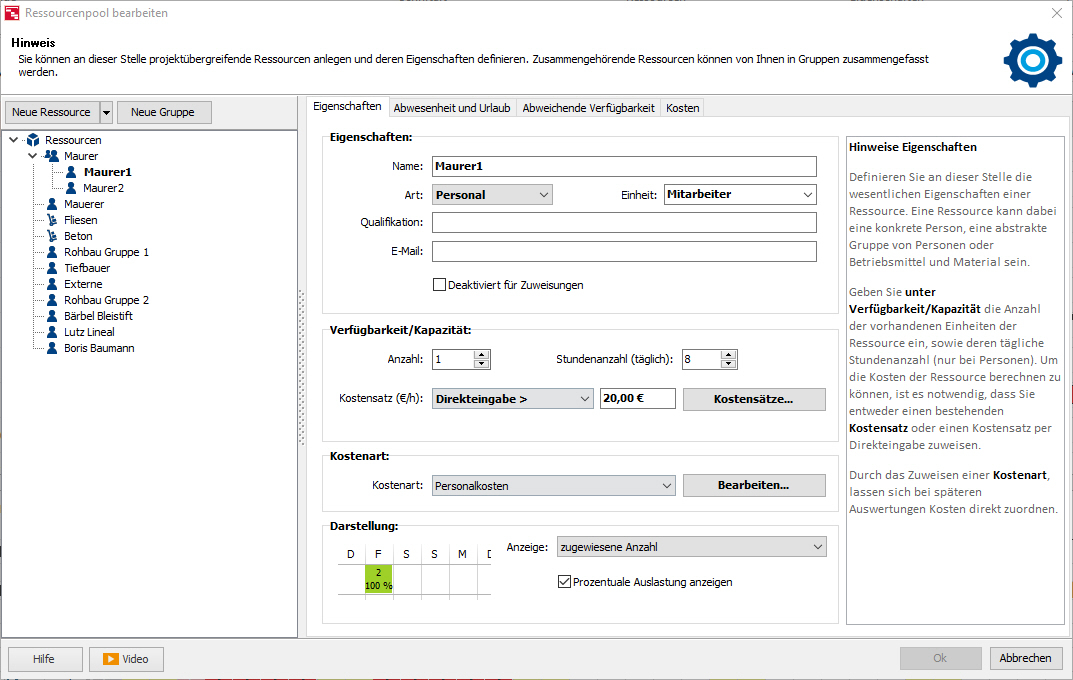Viewport: 1073px width, 680px height.
Task: Switch to the Abwesenheit und Urlaub tab
Action: tap(452, 108)
